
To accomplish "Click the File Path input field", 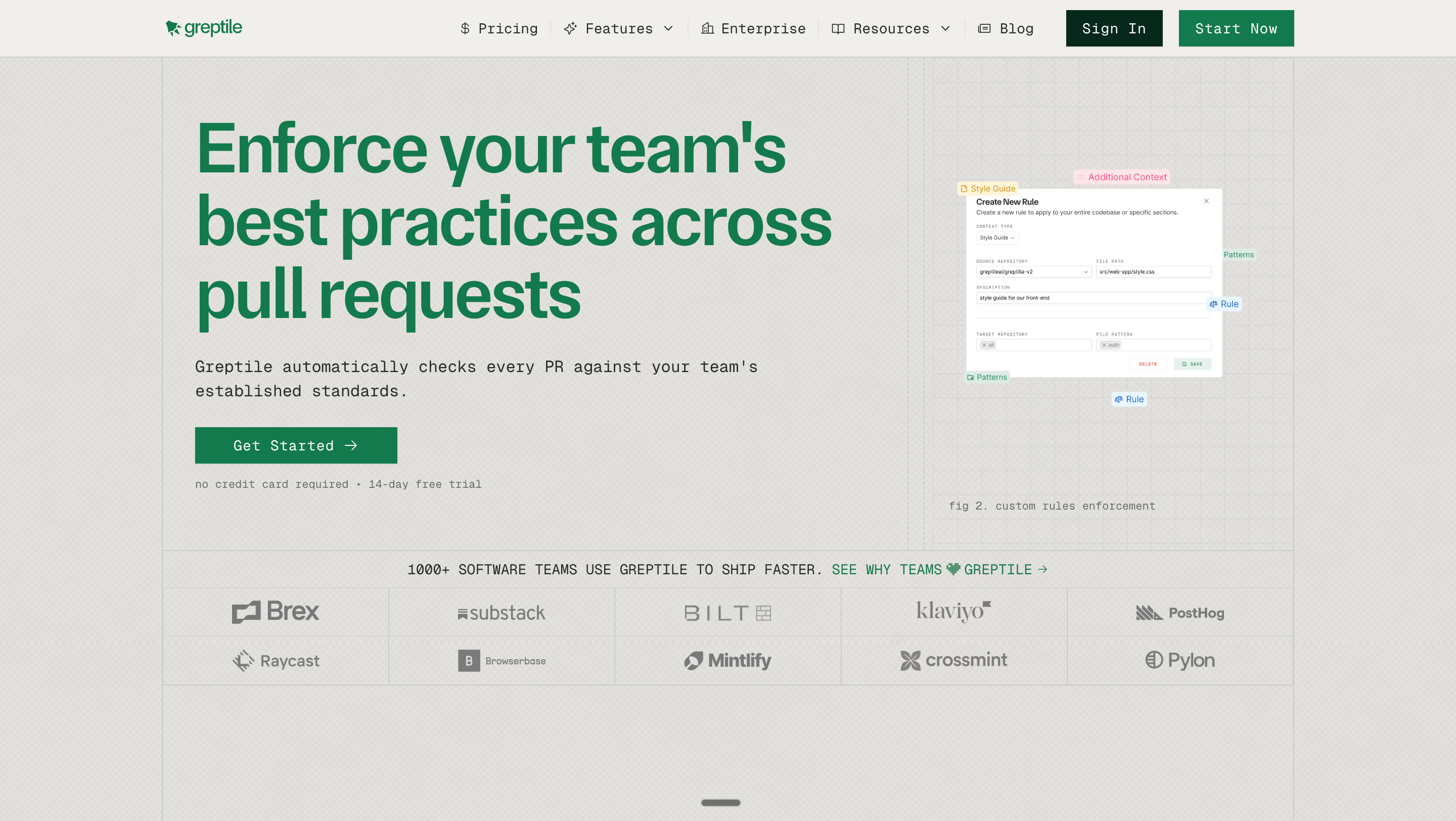I will click(x=1153, y=272).
